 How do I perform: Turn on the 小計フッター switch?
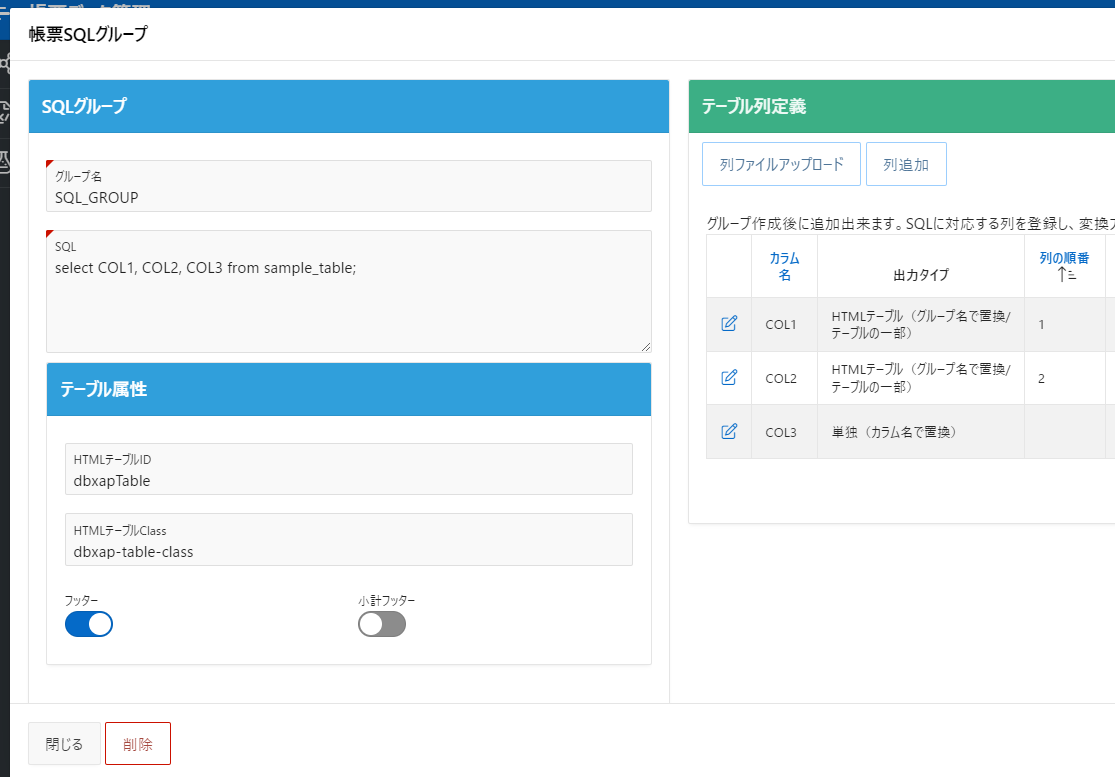(x=381, y=624)
